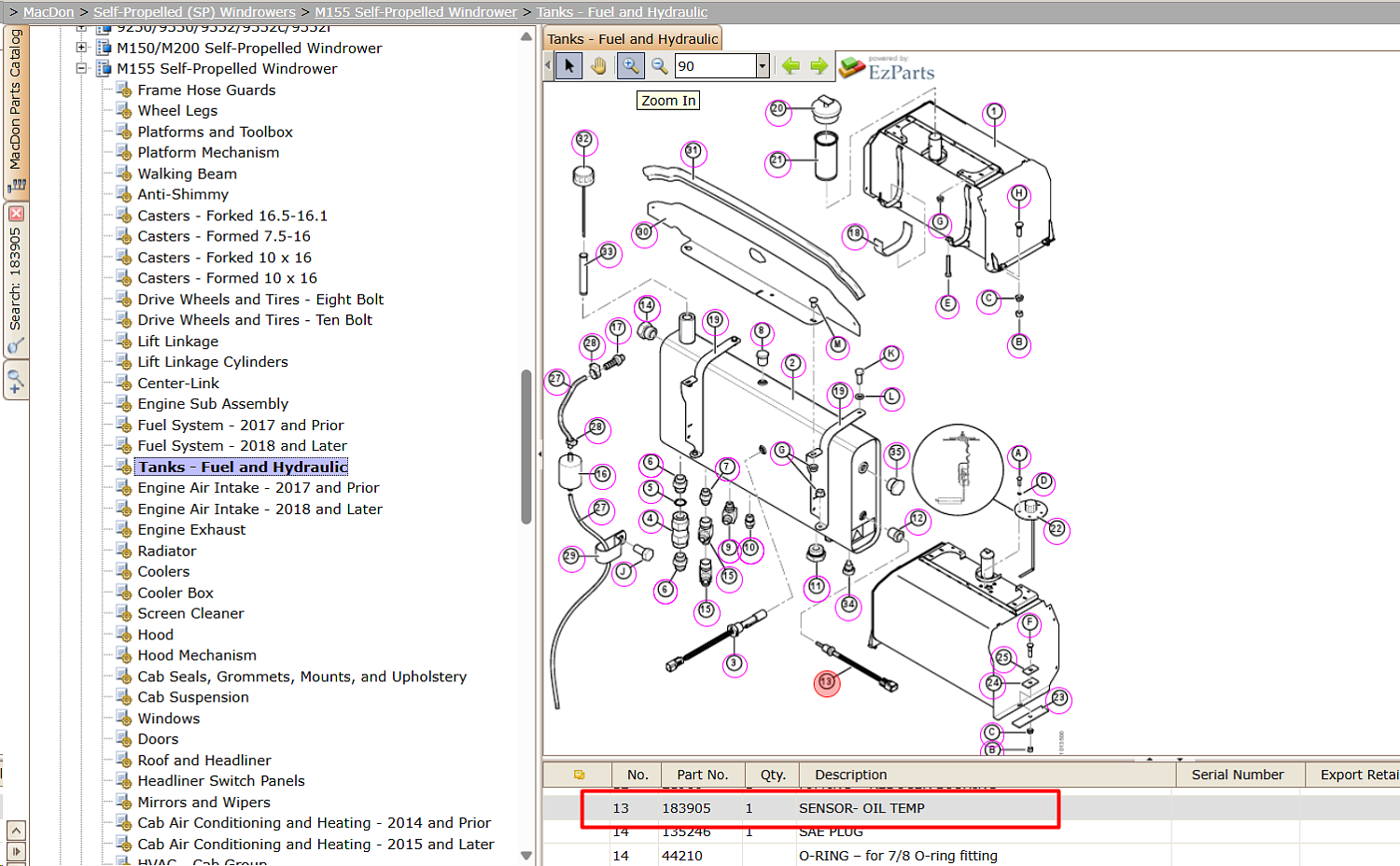Open the zoom level dropdown arrow
1400x866 pixels.
pyautogui.click(x=762, y=65)
